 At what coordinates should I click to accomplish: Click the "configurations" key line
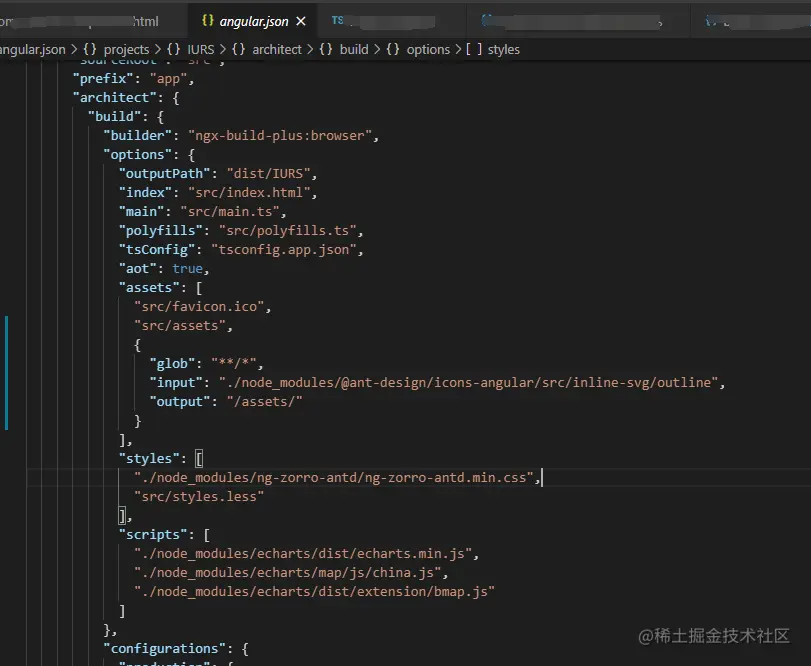click(176, 649)
